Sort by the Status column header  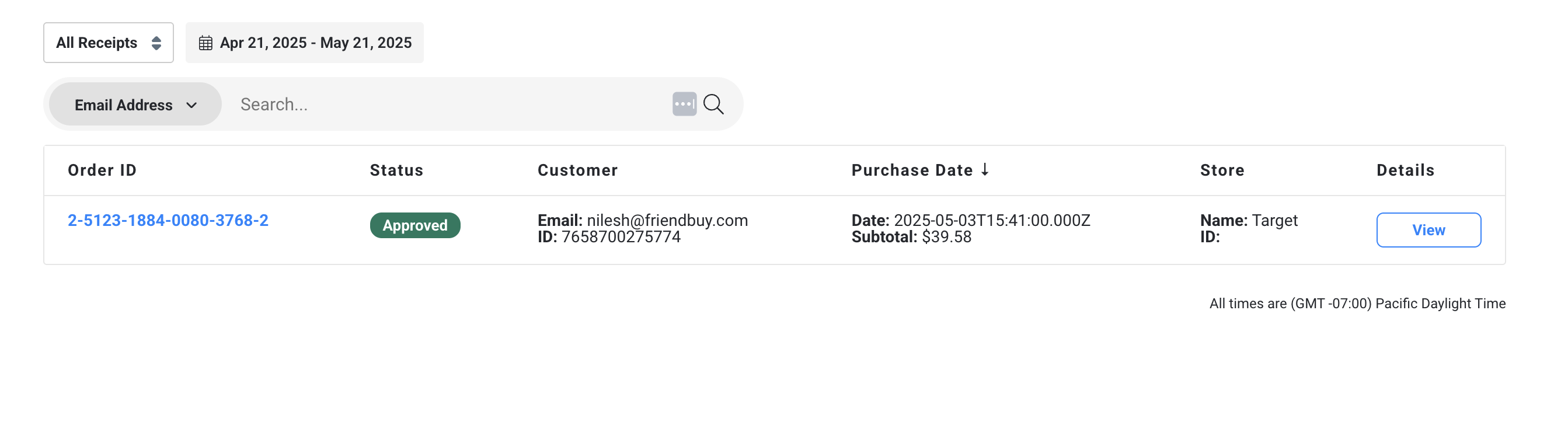[x=397, y=170]
